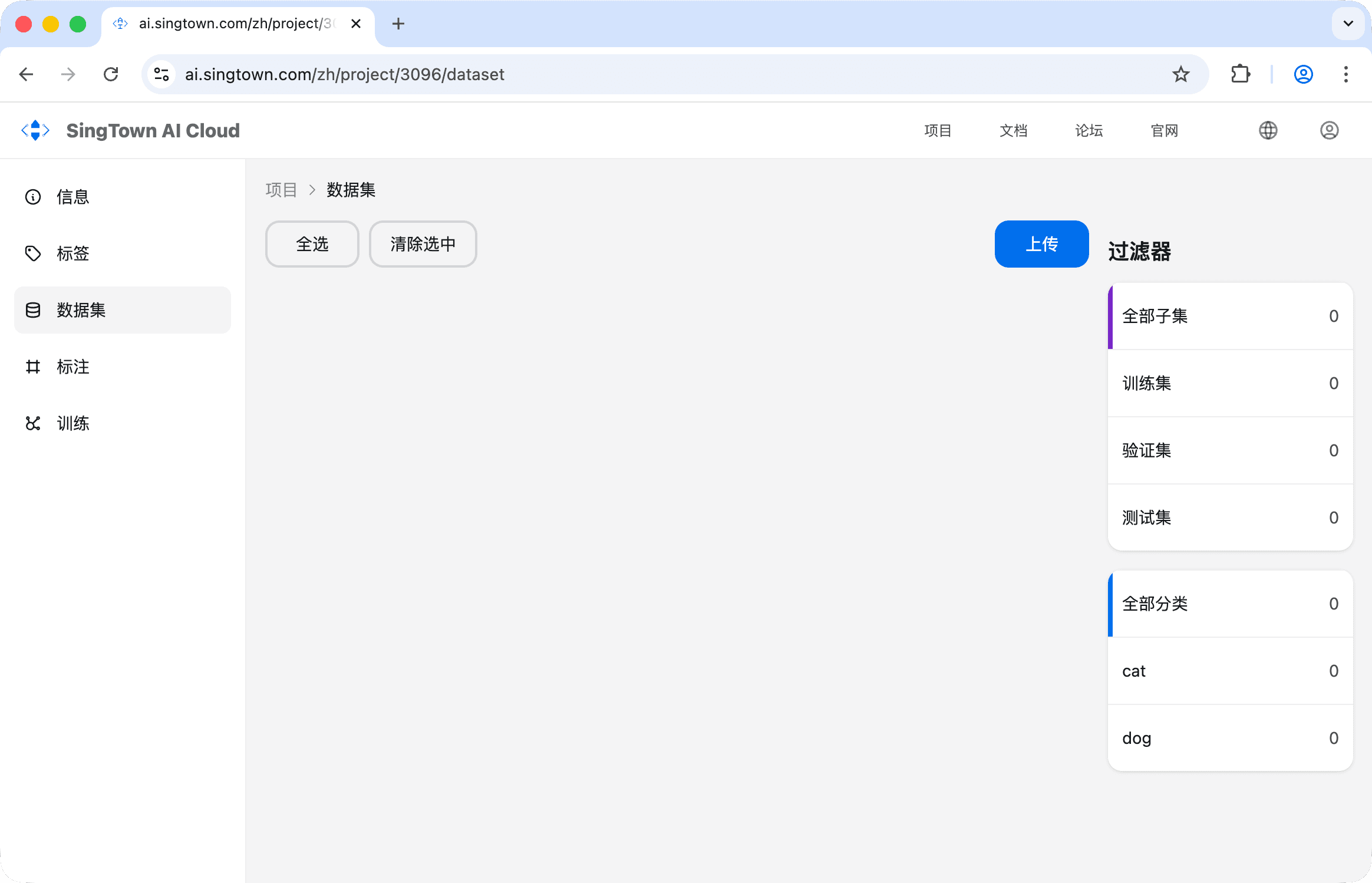Click the 上传 upload button
Viewport: 1372px width, 883px height.
(x=1041, y=244)
